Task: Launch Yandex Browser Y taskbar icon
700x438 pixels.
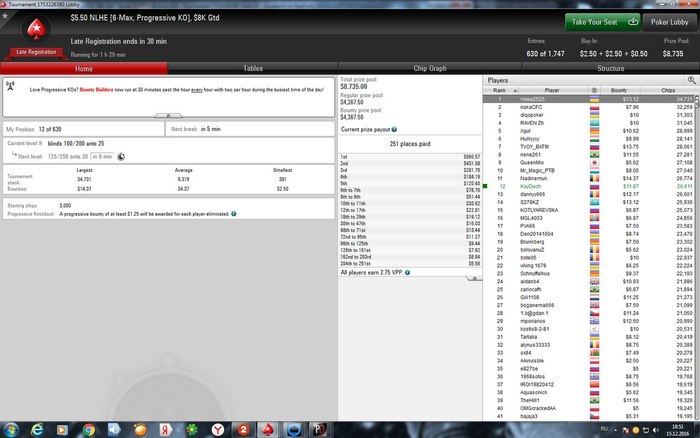Action: click(x=217, y=430)
